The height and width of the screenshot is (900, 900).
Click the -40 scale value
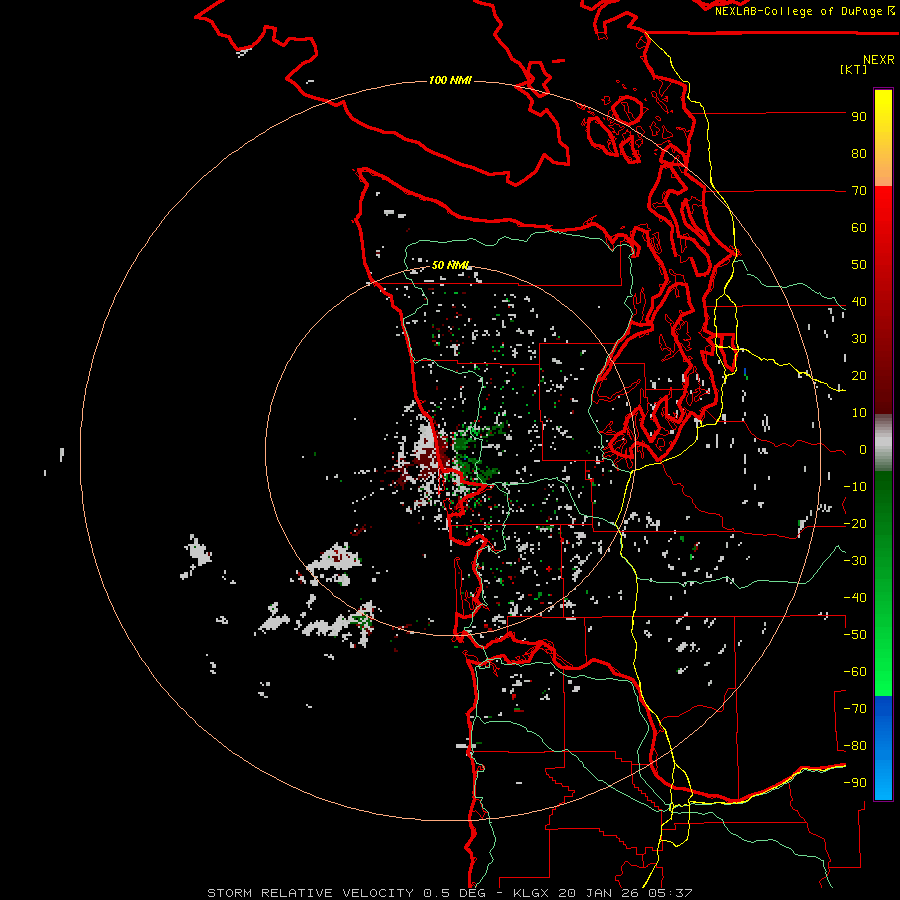(x=855, y=598)
